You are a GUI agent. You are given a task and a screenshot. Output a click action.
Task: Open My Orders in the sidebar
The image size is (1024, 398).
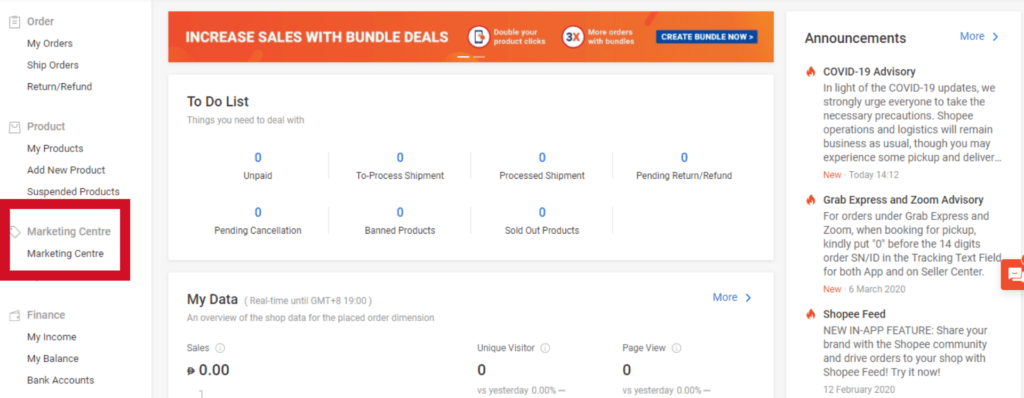pos(50,44)
